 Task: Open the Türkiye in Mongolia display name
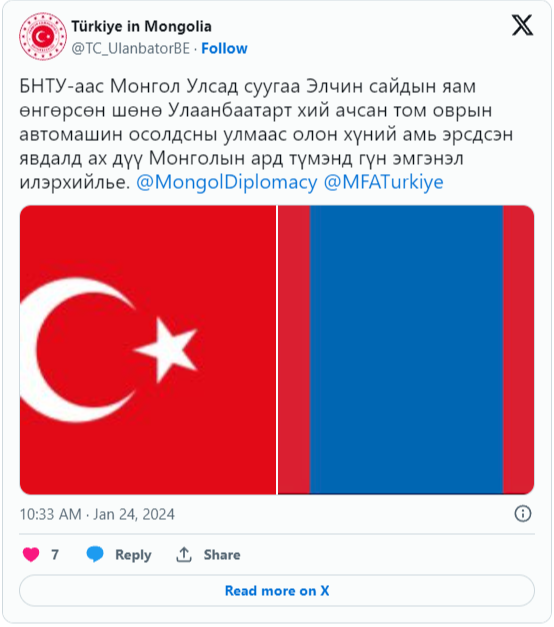pyautogui.click(x=142, y=26)
